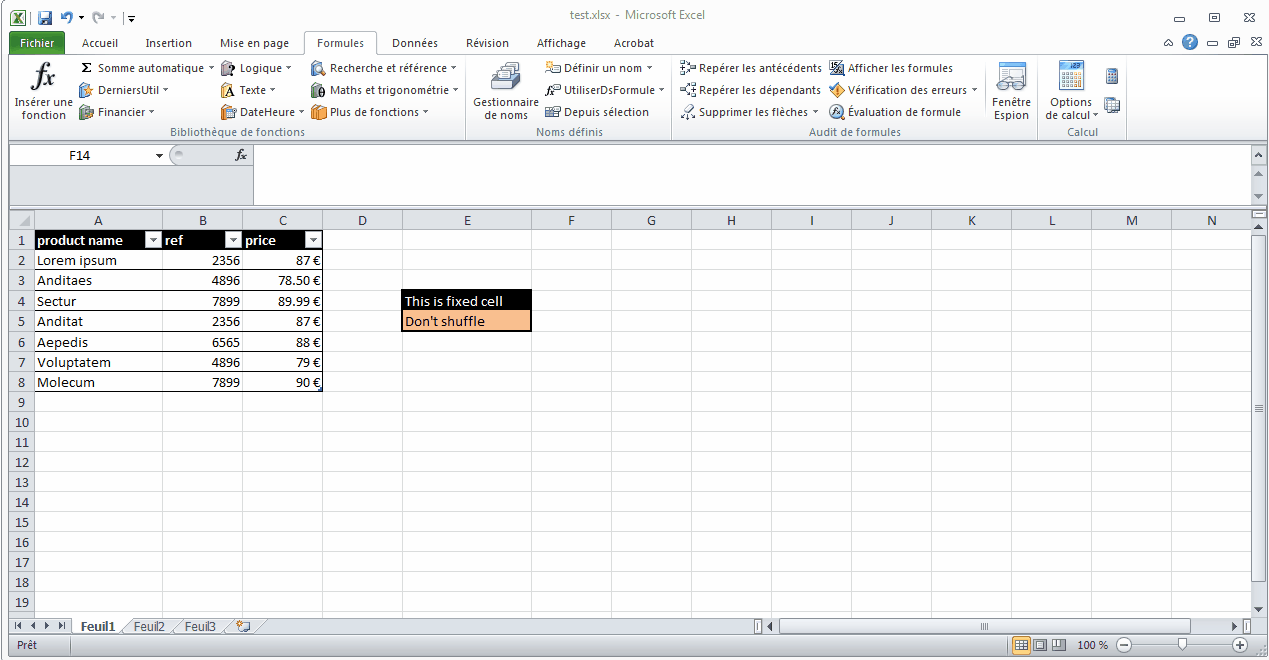Open Somme automatique sigma icon
1269x660 pixels.
pos(86,68)
